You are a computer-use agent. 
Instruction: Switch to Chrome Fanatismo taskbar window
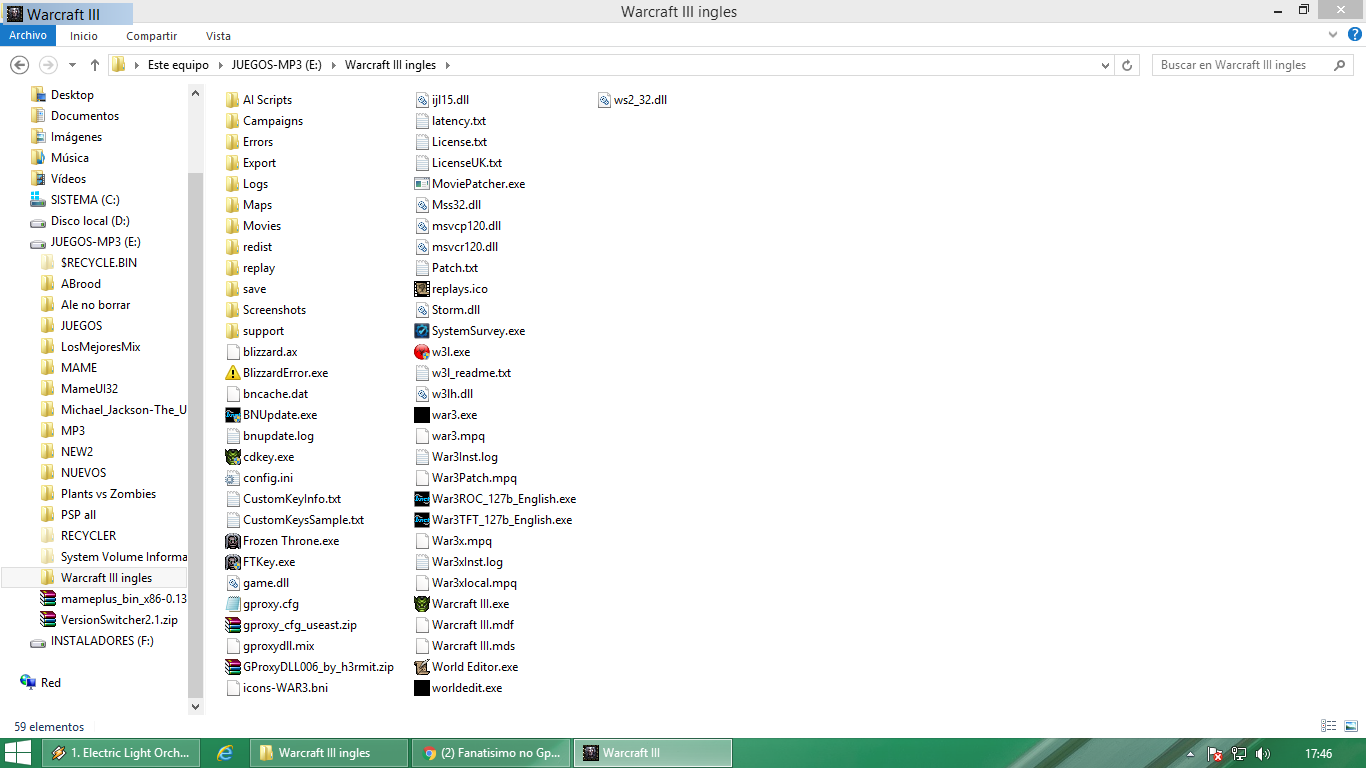(490, 753)
